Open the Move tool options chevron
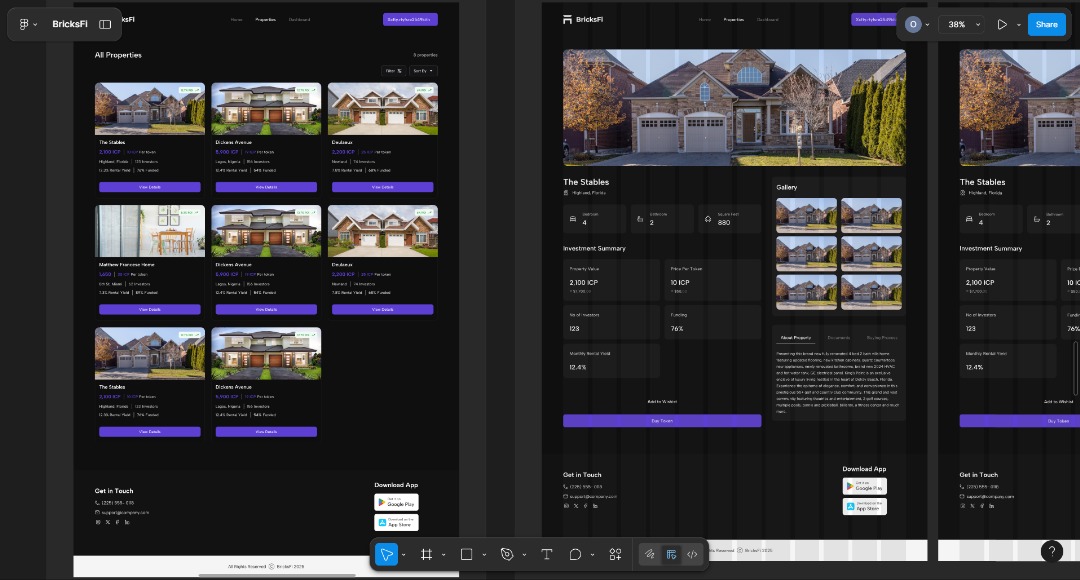The height and width of the screenshot is (580, 1080). coord(404,555)
